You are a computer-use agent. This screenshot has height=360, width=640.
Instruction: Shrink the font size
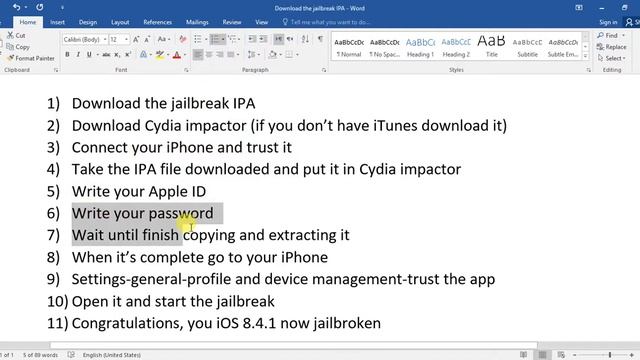(x=147, y=39)
